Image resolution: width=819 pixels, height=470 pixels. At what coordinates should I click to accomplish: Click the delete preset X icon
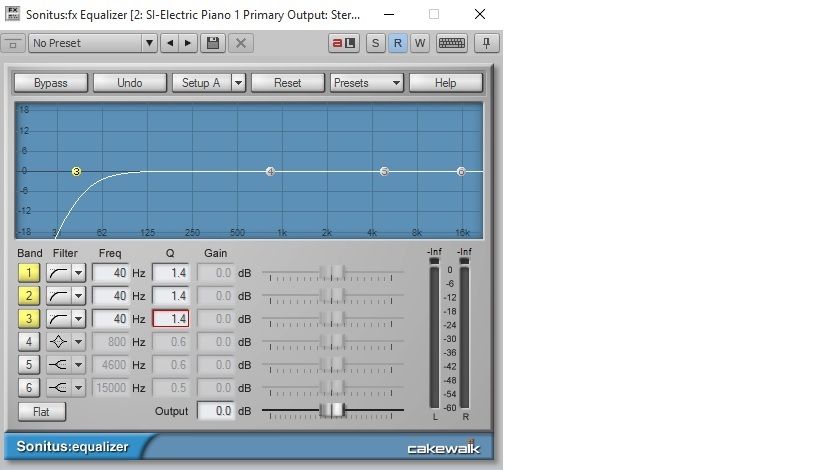coord(240,43)
